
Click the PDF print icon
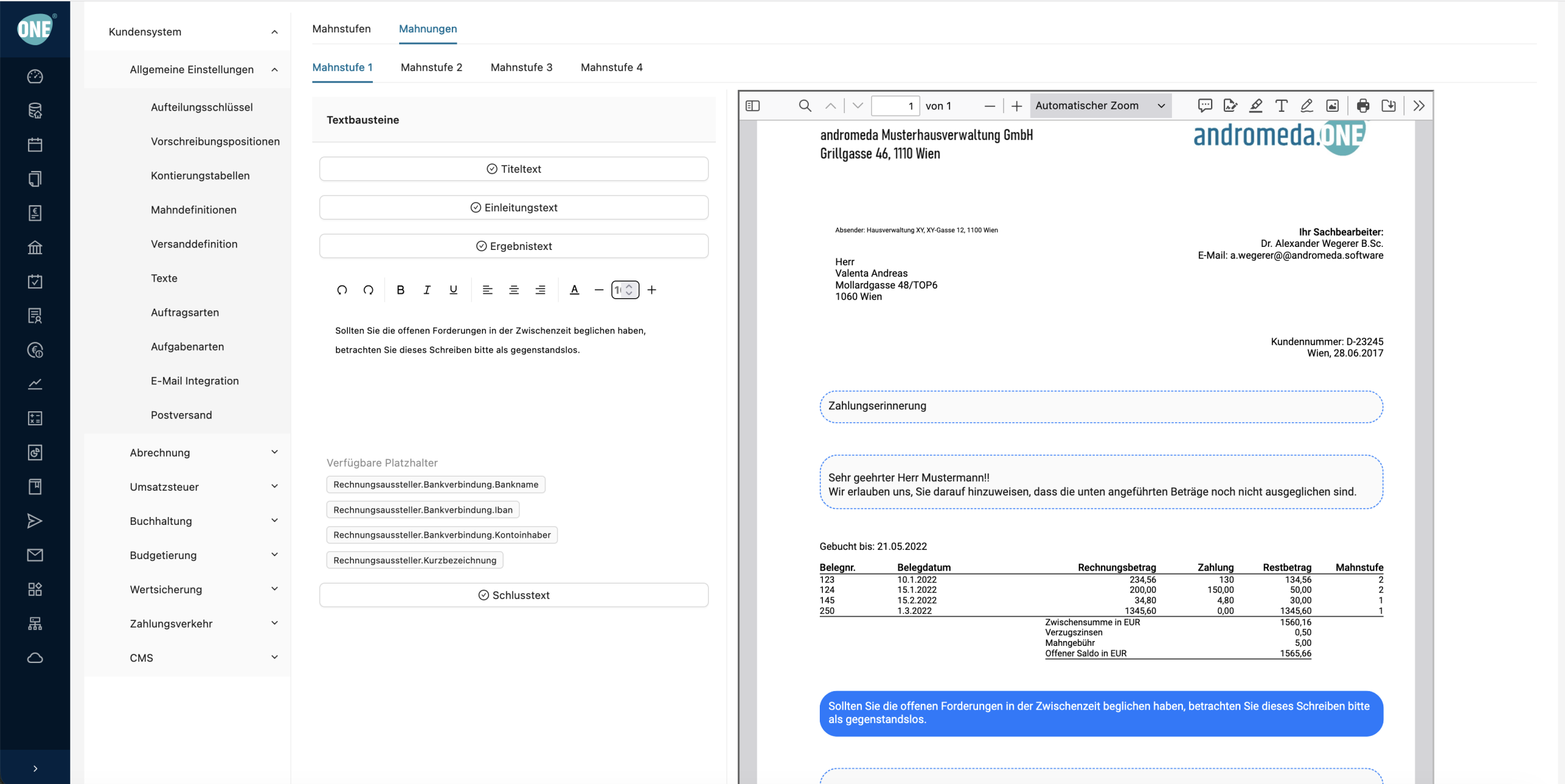[1363, 106]
